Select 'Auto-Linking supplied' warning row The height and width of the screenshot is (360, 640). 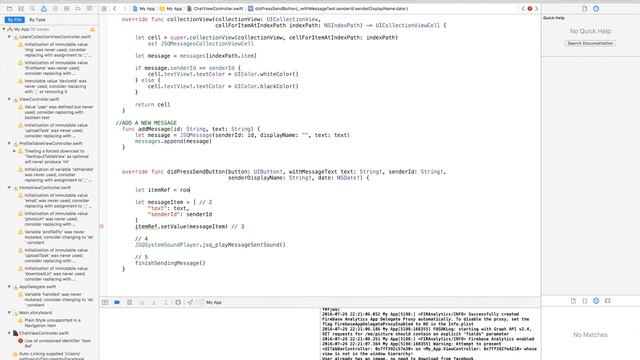click(49, 356)
